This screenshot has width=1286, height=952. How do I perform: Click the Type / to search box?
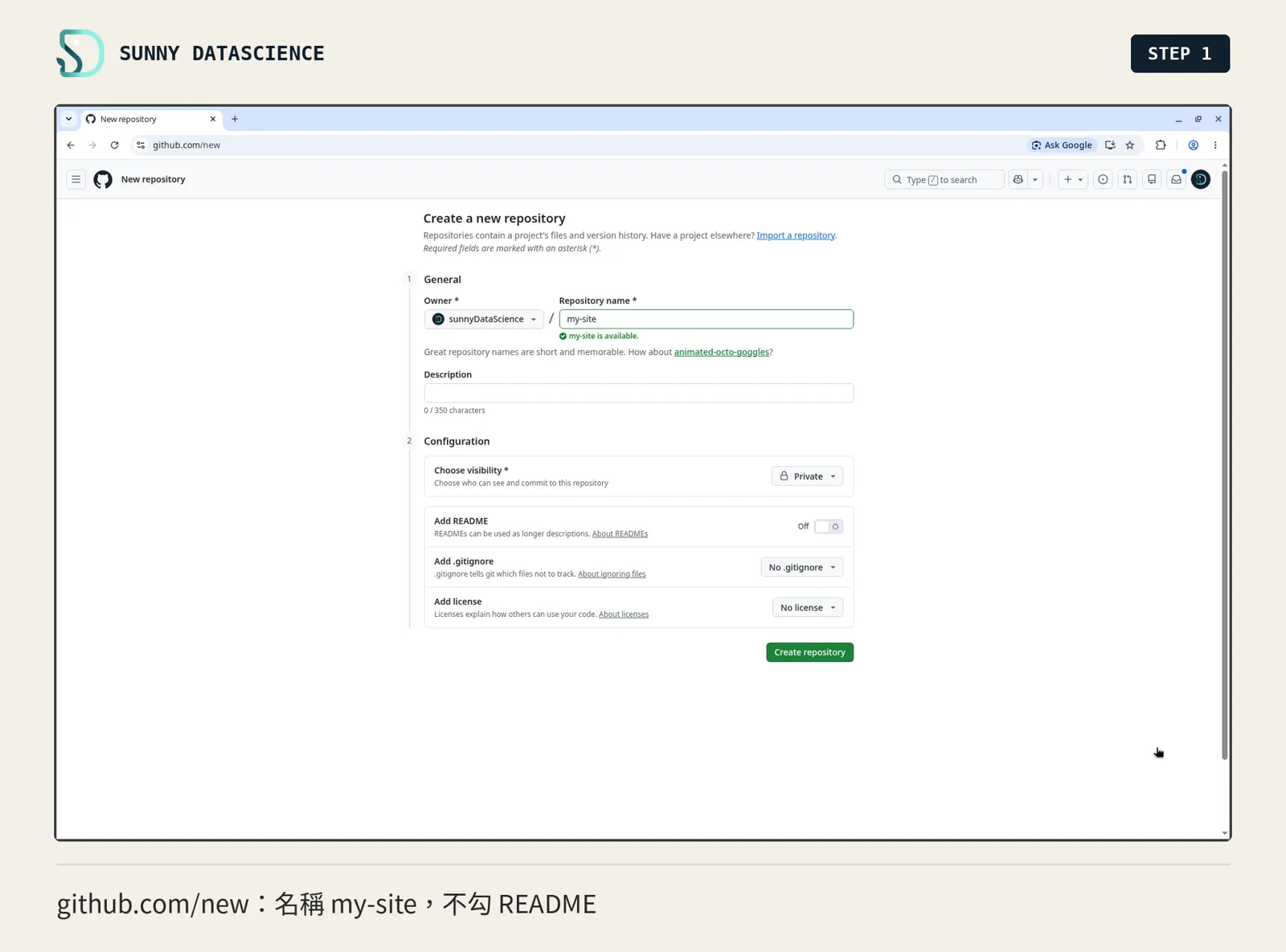(944, 179)
